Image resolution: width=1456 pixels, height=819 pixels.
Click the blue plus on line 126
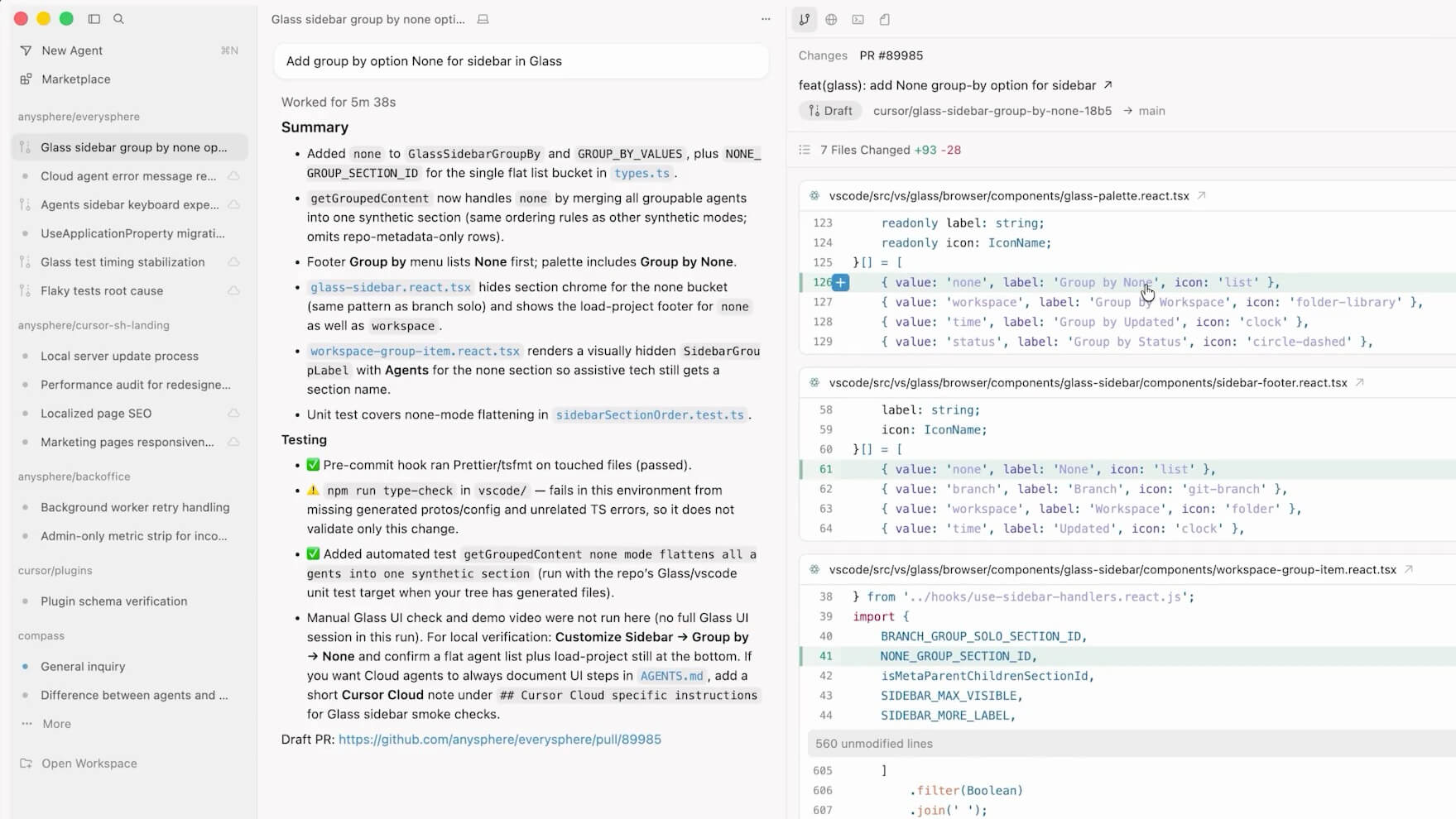[x=840, y=283]
